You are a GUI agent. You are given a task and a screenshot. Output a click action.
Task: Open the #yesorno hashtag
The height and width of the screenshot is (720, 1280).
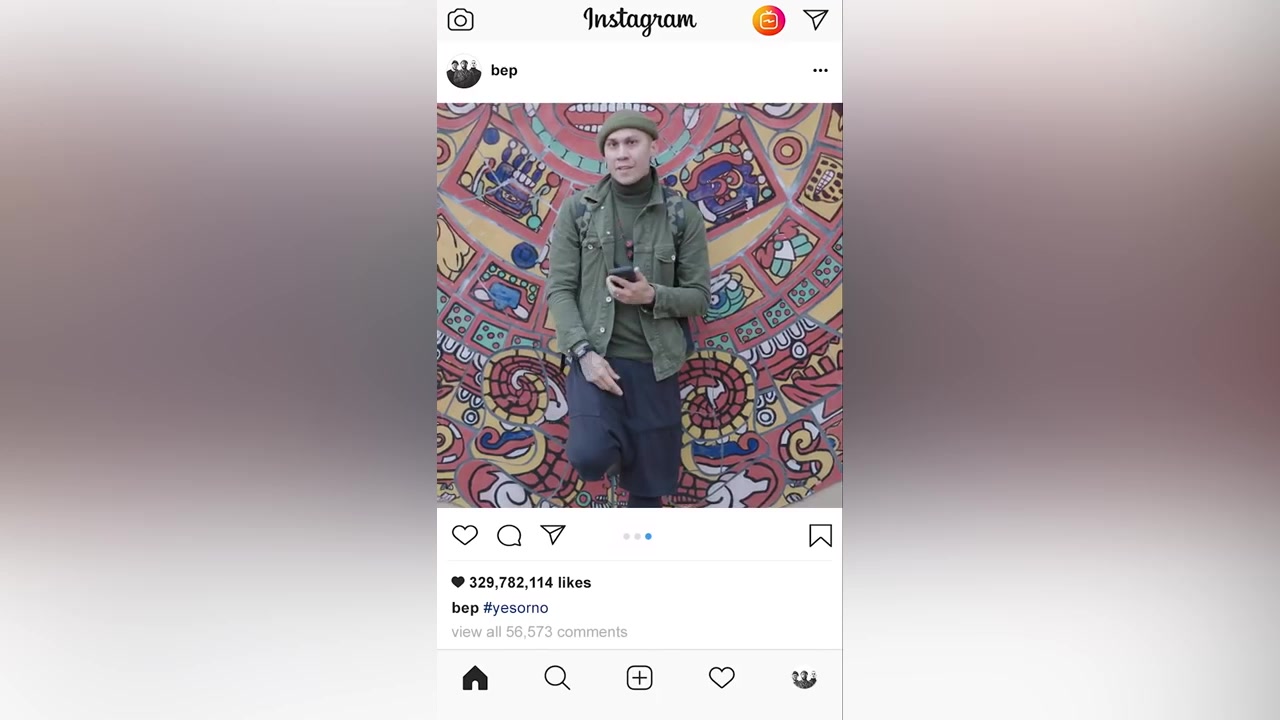(x=516, y=608)
